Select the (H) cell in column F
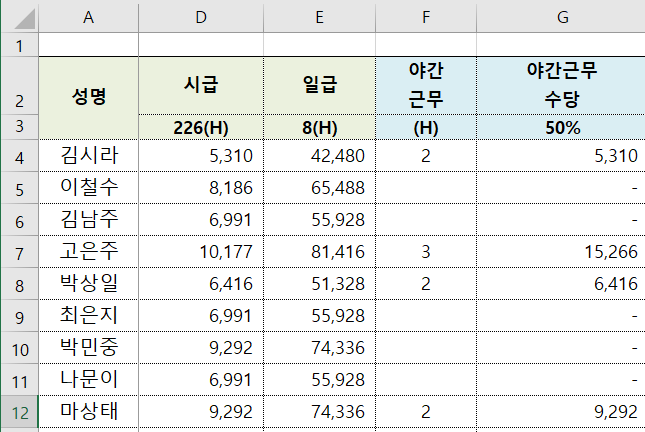This screenshot has height=432, width=645. (x=426, y=127)
